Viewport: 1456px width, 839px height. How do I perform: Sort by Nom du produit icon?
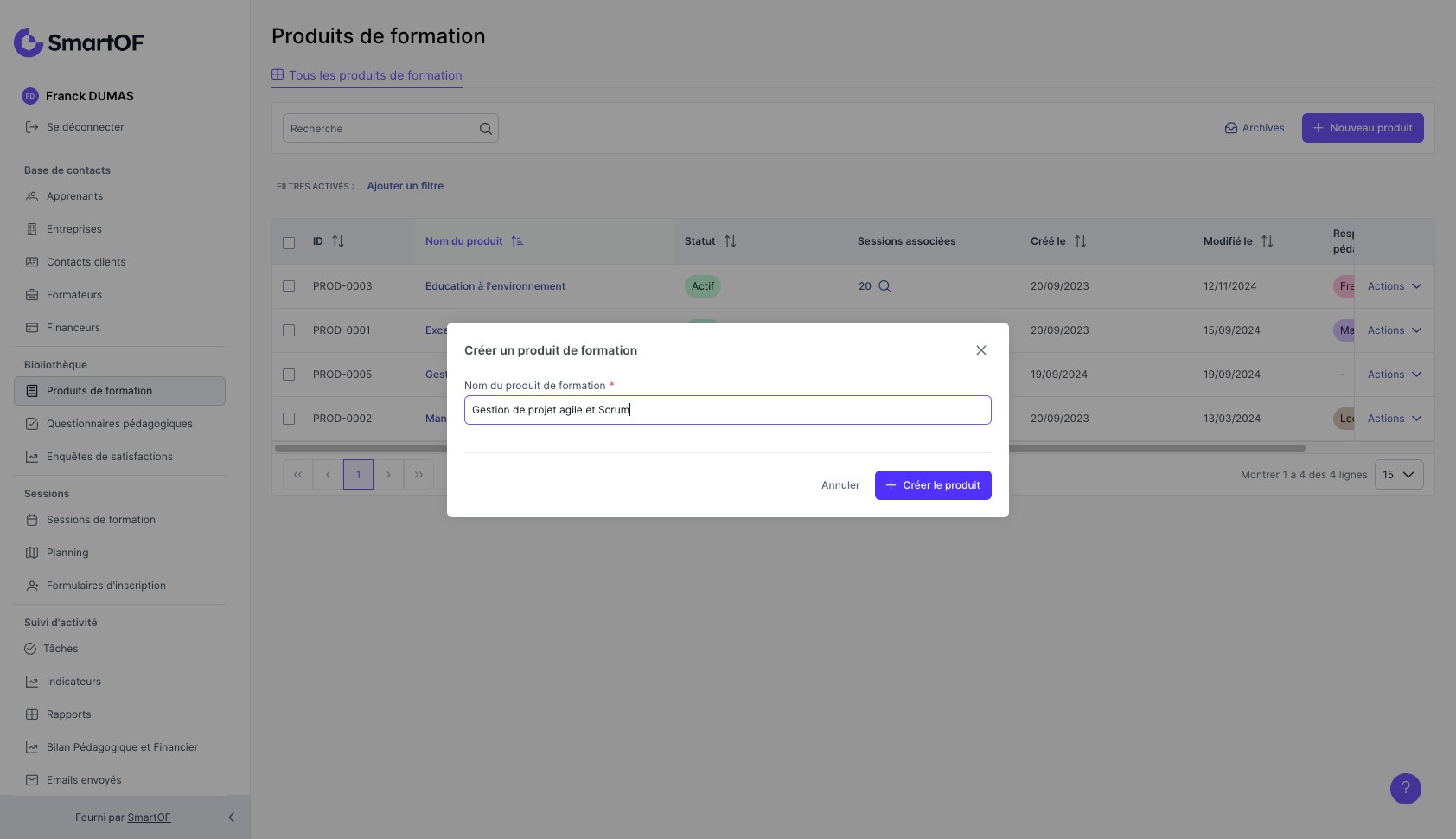[517, 241]
